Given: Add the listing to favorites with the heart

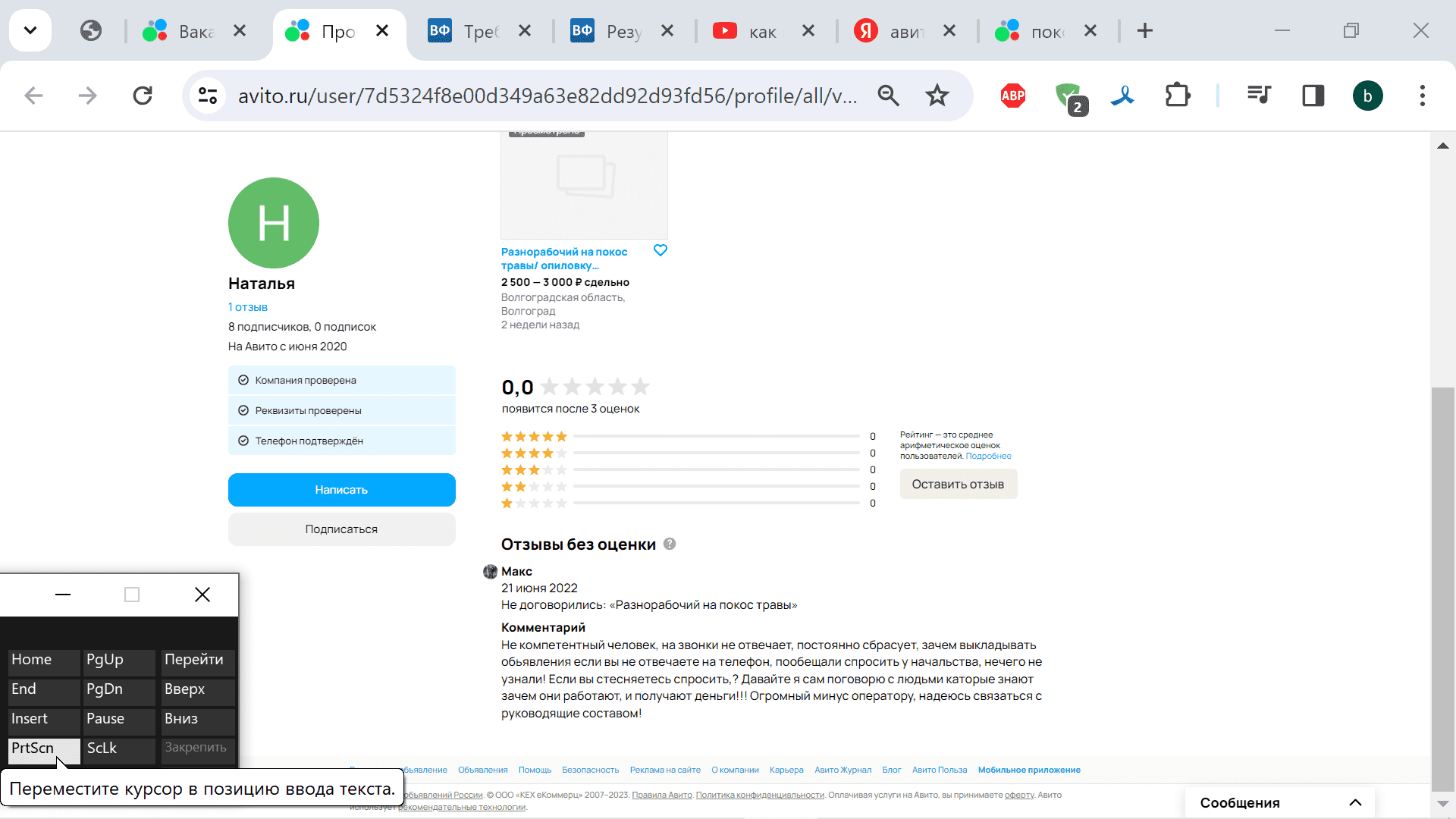Looking at the screenshot, I should pyautogui.click(x=661, y=250).
